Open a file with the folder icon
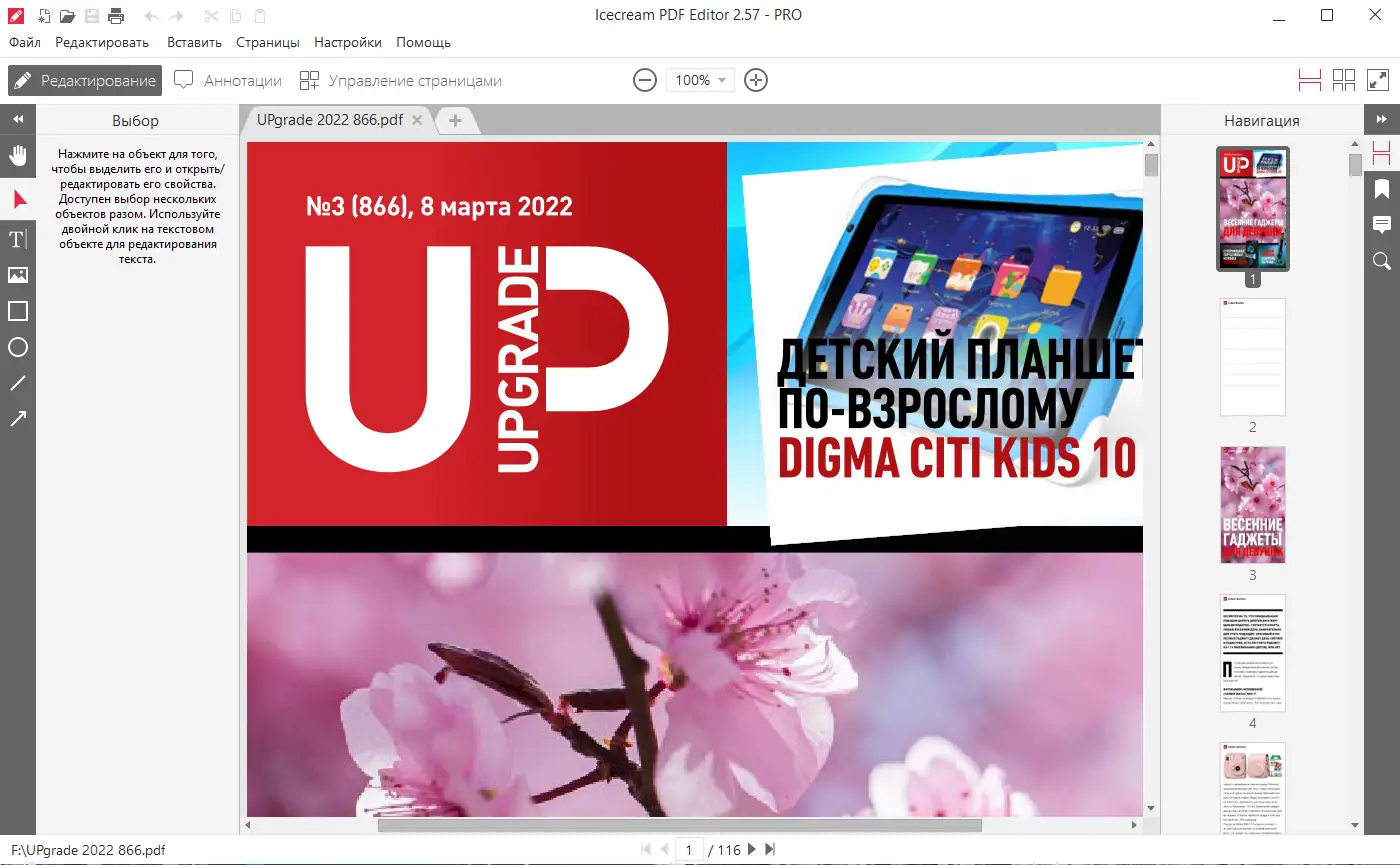Viewport: 1400px width, 865px height. click(67, 16)
